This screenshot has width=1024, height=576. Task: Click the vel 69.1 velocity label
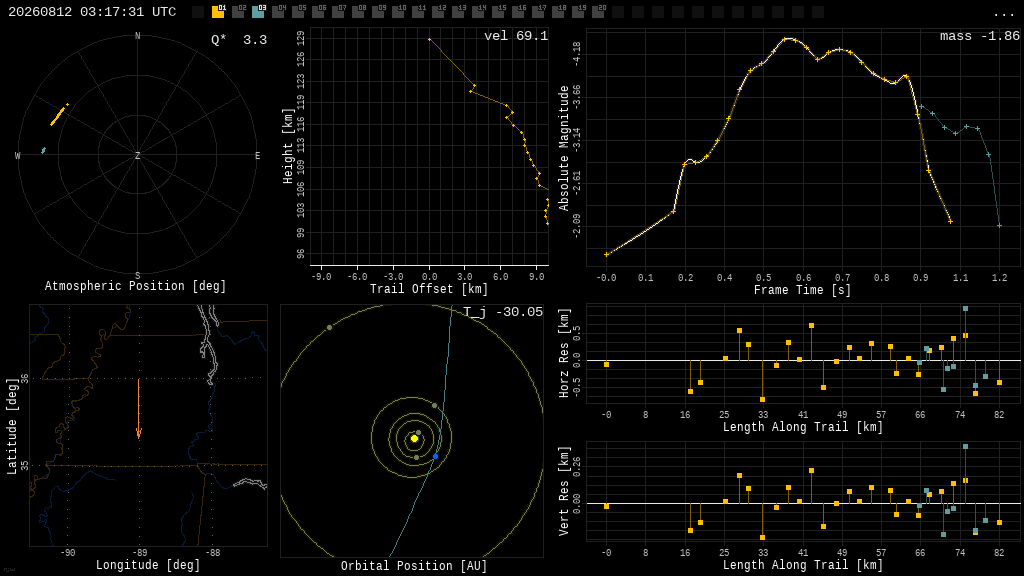pos(516,36)
